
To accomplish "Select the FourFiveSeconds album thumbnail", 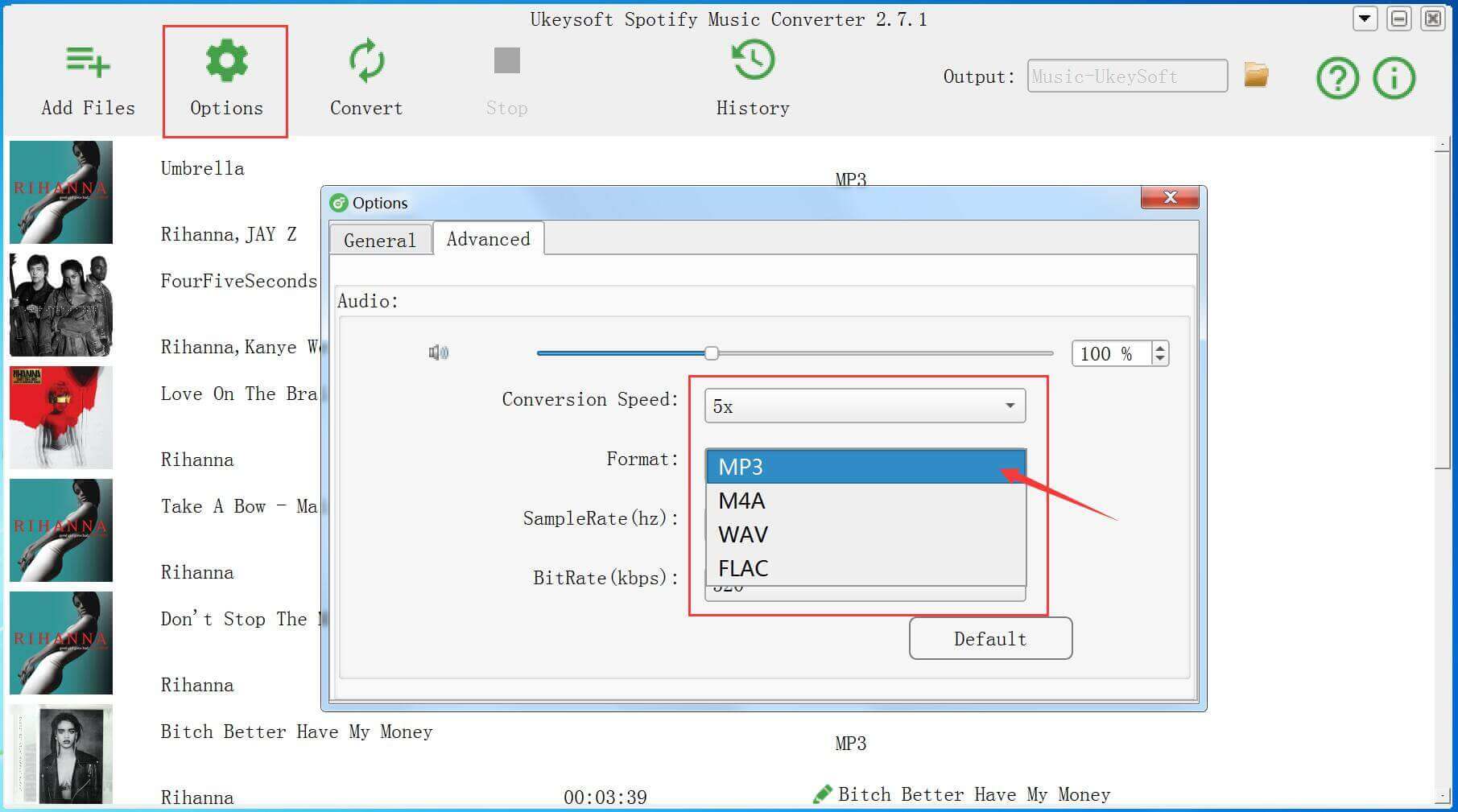I will tap(61, 305).
